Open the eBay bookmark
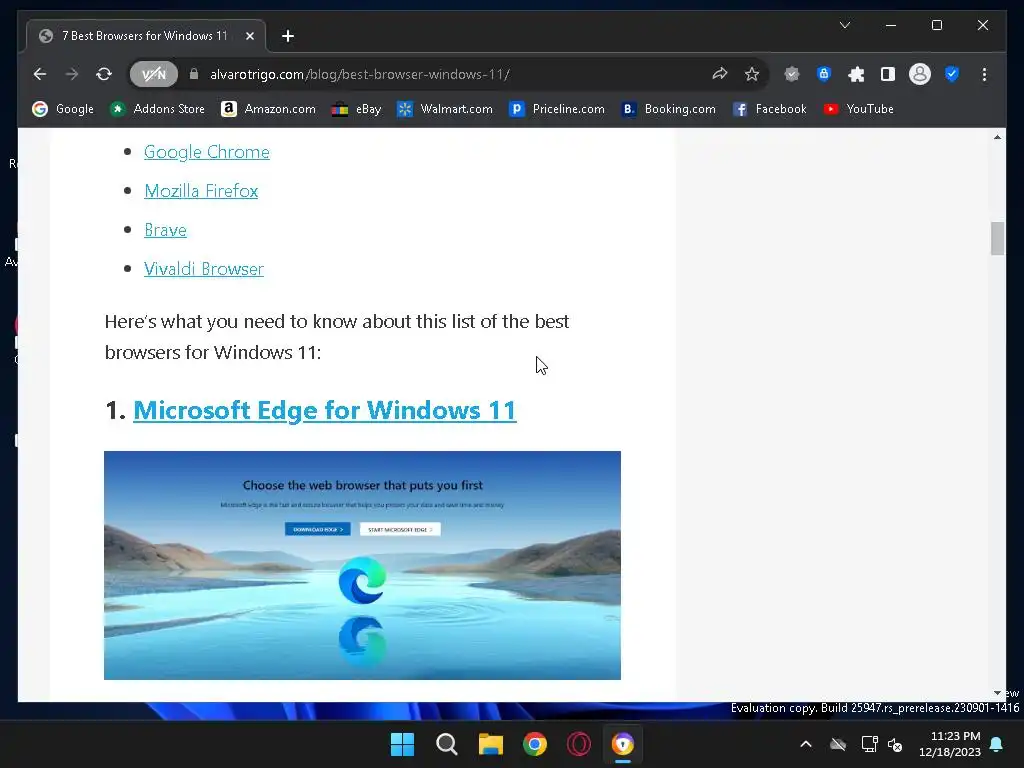The height and width of the screenshot is (768, 1024). tap(357, 109)
